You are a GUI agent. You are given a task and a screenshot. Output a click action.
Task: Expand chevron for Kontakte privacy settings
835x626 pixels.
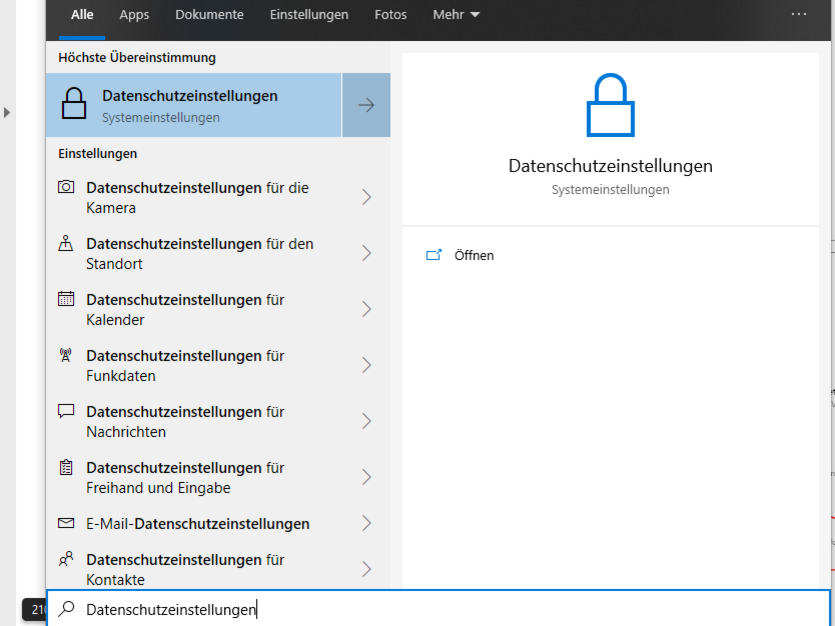click(366, 569)
